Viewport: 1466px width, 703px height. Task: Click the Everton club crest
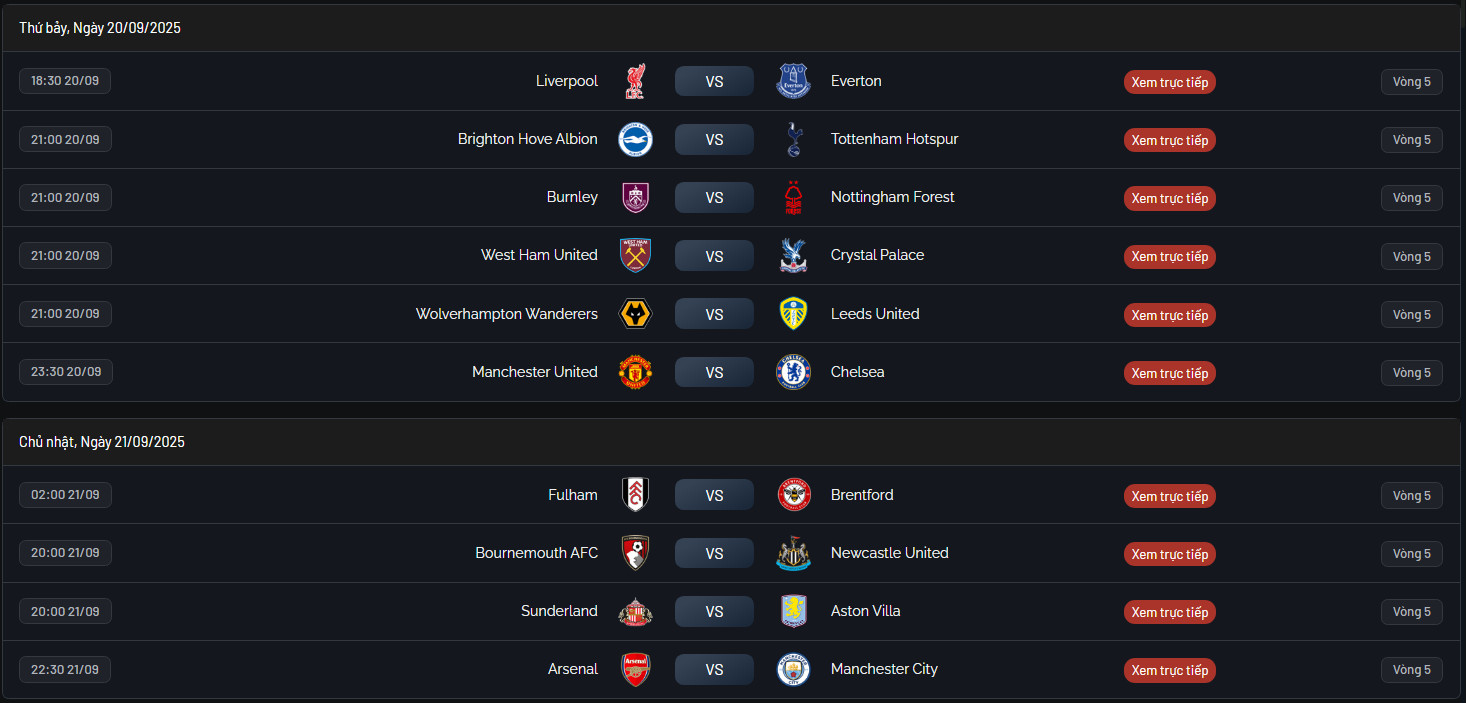[x=793, y=81]
